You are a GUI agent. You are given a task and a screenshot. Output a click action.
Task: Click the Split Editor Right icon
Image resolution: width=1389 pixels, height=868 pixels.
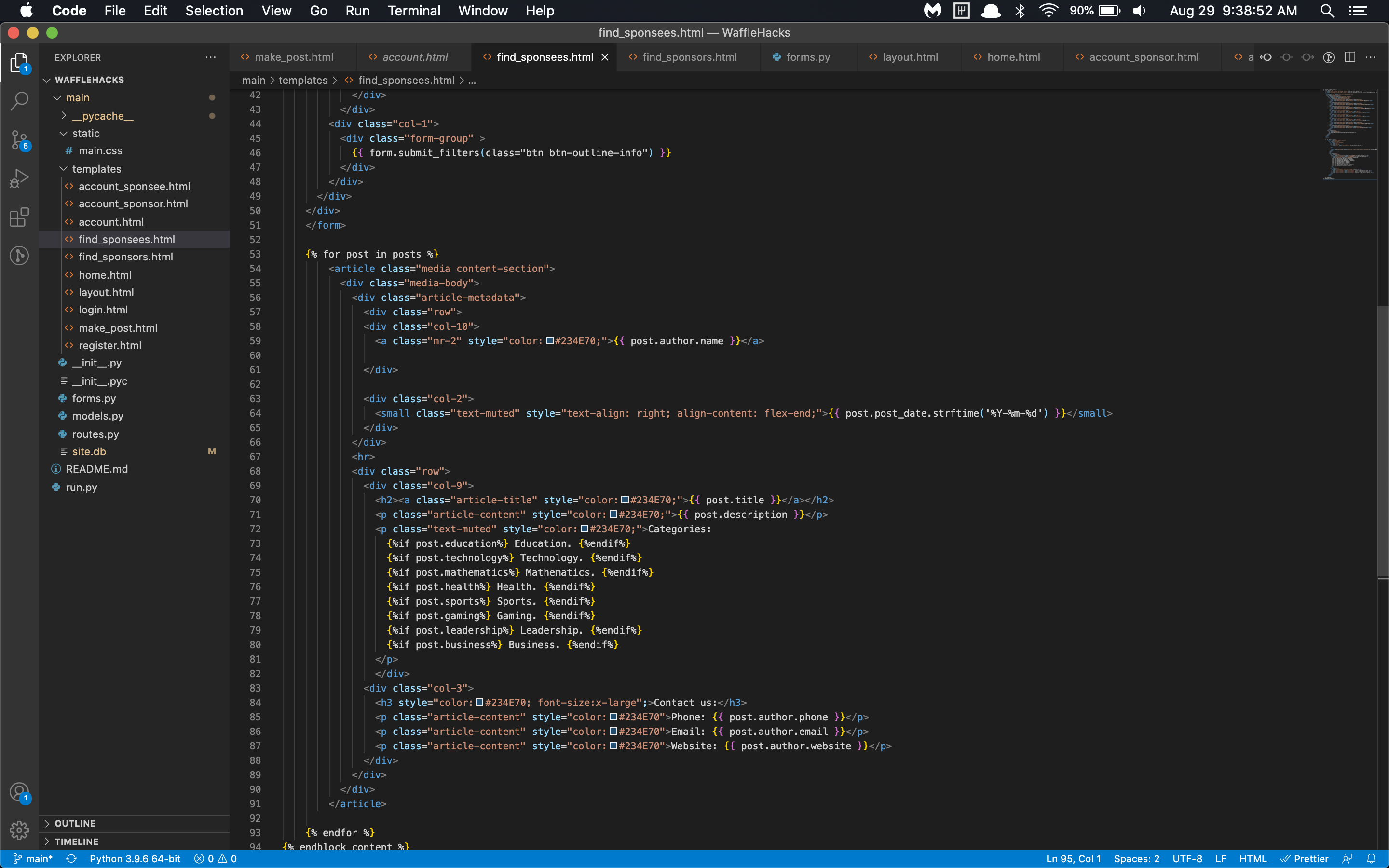click(1350, 57)
